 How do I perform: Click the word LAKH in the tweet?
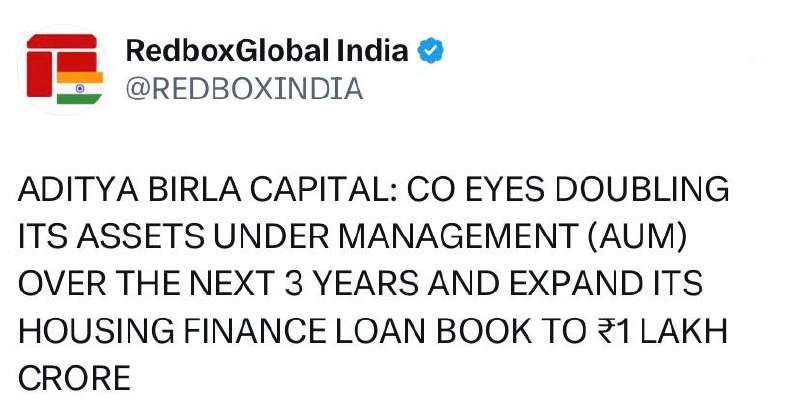pyautogui.click(x=684, y=331)
